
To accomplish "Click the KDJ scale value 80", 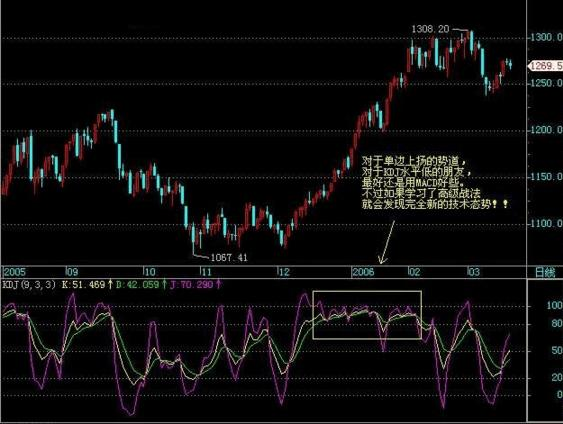I will (557, 323).
